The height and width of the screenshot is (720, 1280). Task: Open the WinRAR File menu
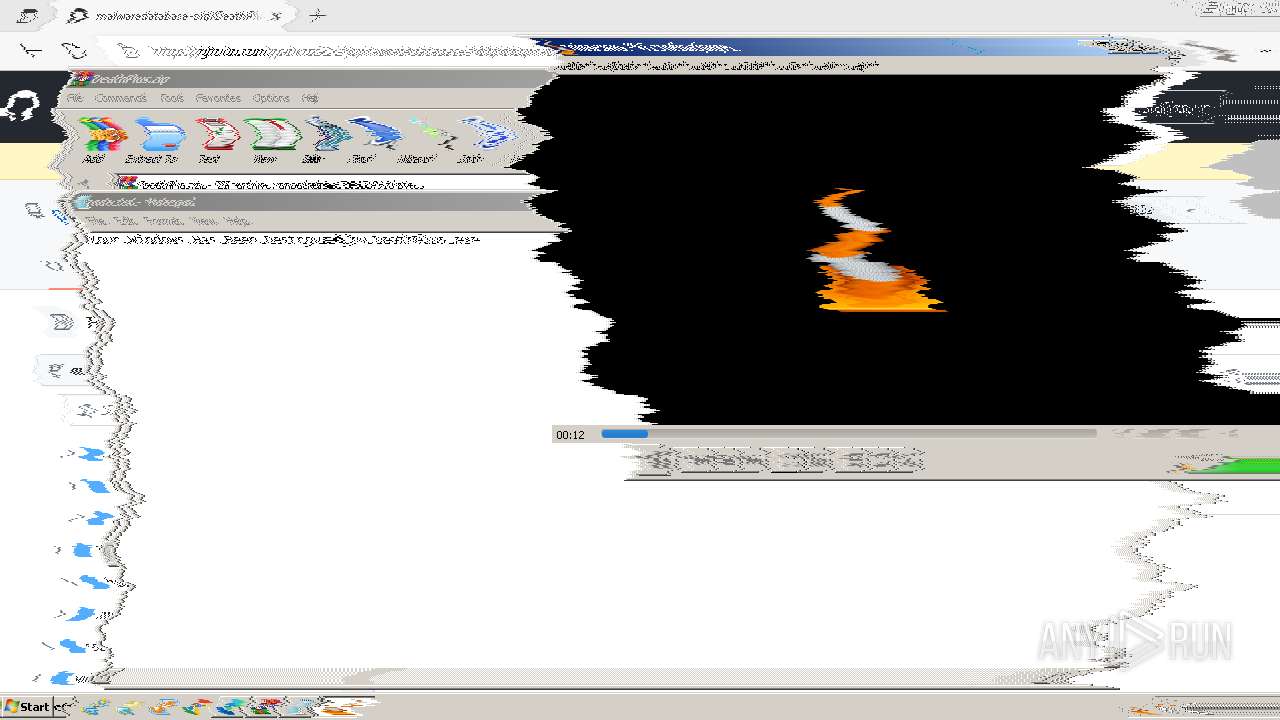point(75,98)
